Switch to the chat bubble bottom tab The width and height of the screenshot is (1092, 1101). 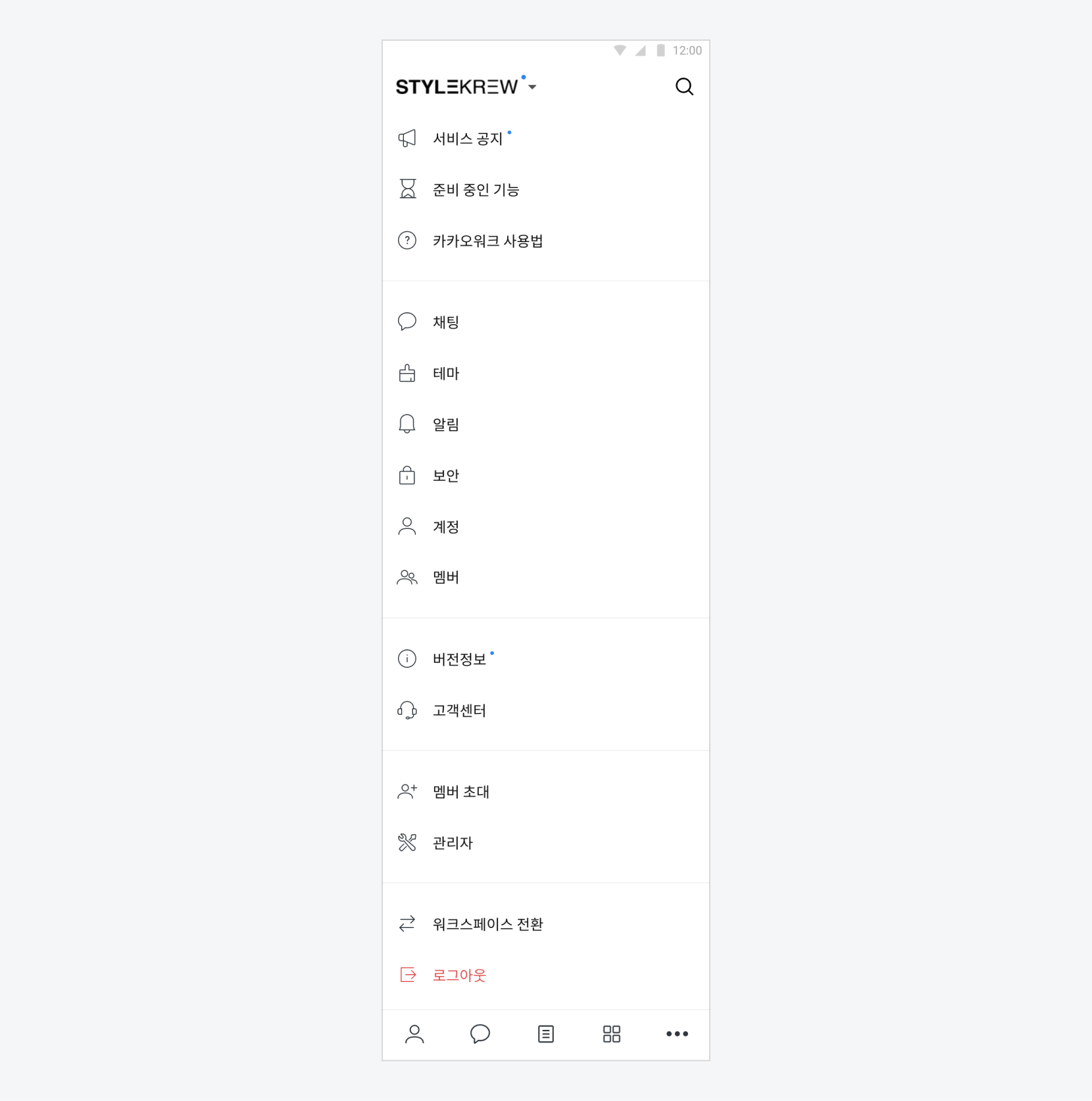tap(480, 1034)
